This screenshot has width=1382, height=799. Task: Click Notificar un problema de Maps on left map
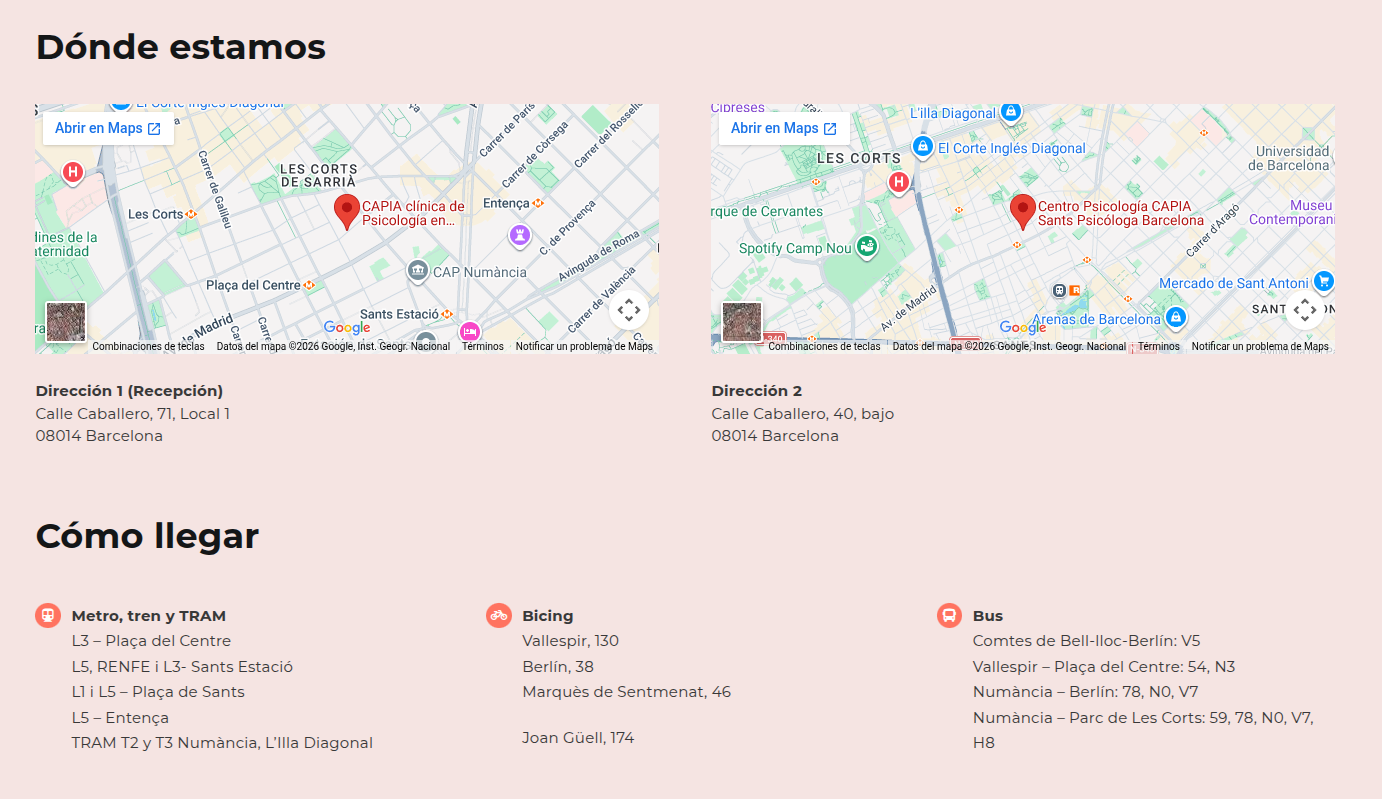[584, 347]
